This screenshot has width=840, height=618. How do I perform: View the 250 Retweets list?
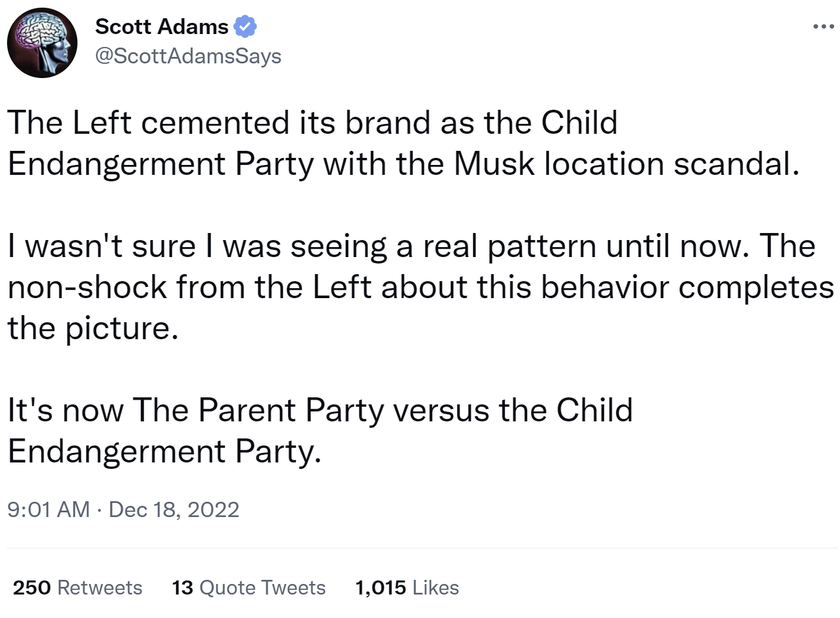point(78,587)
